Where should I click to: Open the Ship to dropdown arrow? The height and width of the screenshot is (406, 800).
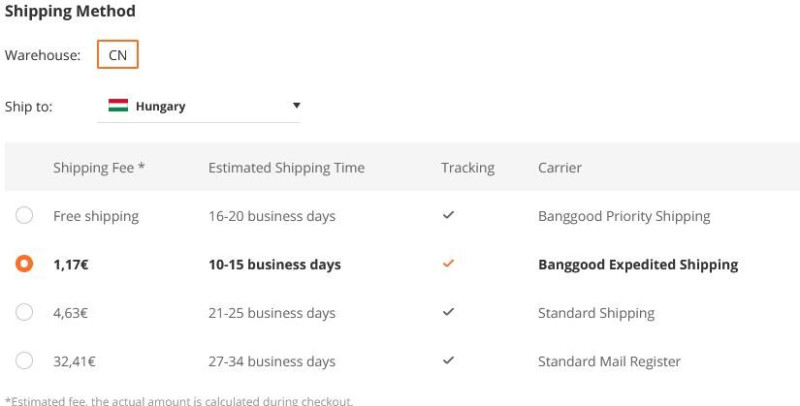pyautogui.click(x=296, y=106)
